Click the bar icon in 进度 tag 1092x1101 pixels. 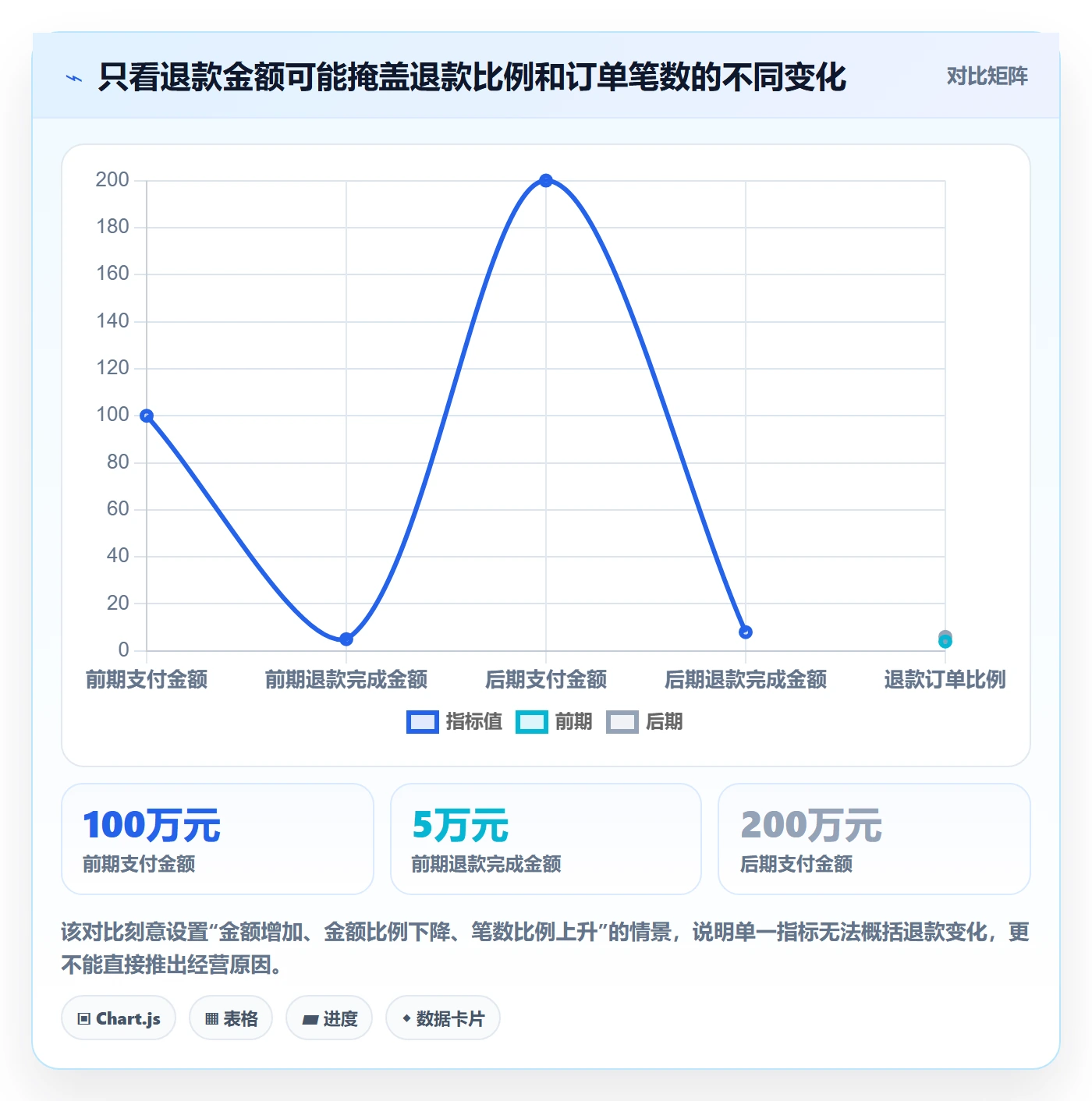pyautogui.click(x=310, y=1019)
